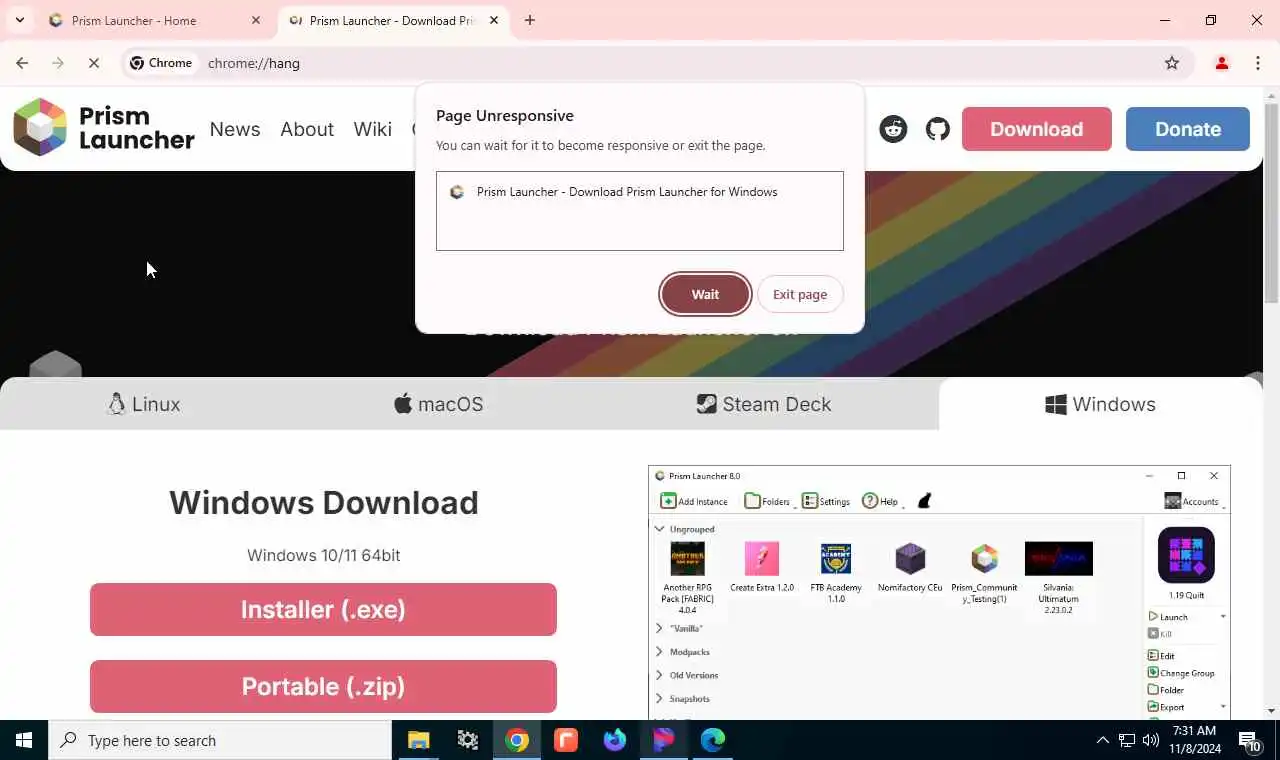Open File Explorer from taskbar

point(418,740)
